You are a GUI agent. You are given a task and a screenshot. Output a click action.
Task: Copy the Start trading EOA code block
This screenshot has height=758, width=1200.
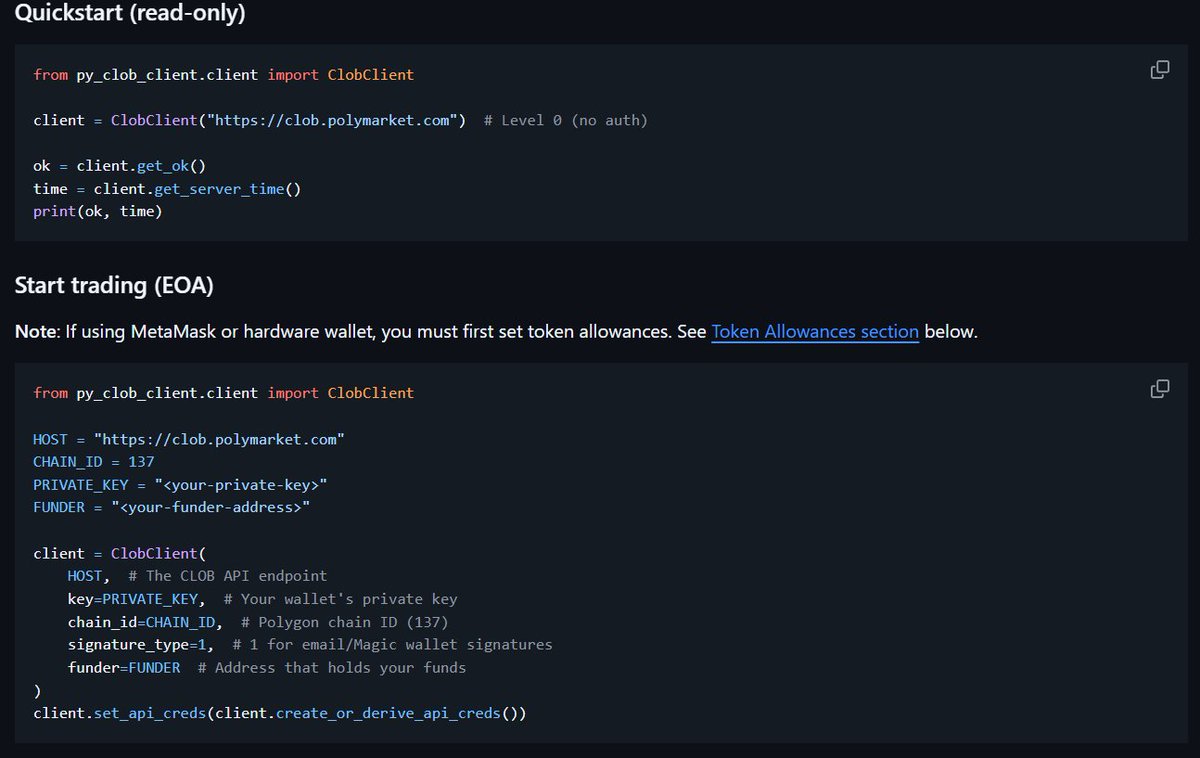[1160, 389]
